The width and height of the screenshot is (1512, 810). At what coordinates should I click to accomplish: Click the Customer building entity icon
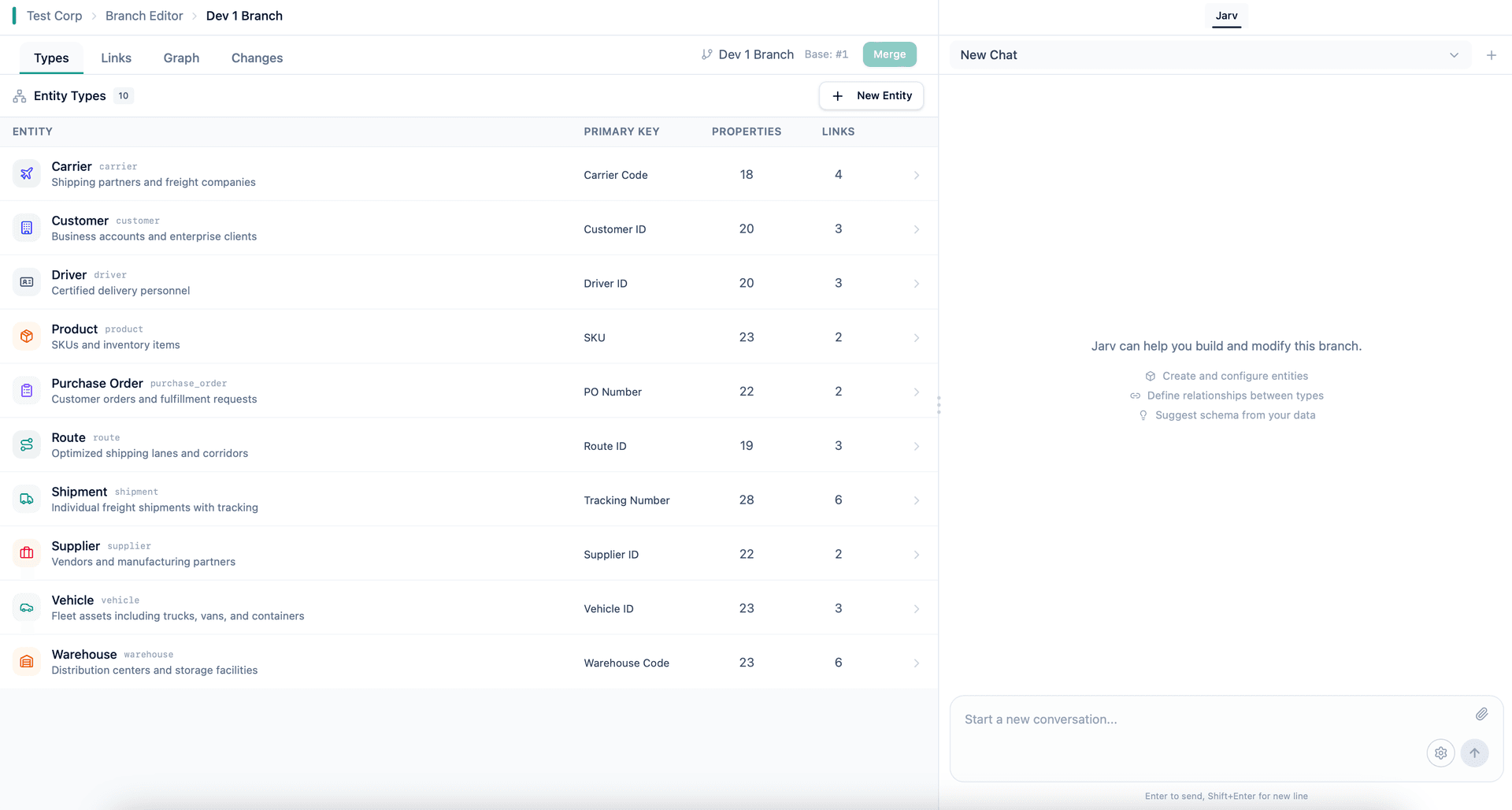26,228
